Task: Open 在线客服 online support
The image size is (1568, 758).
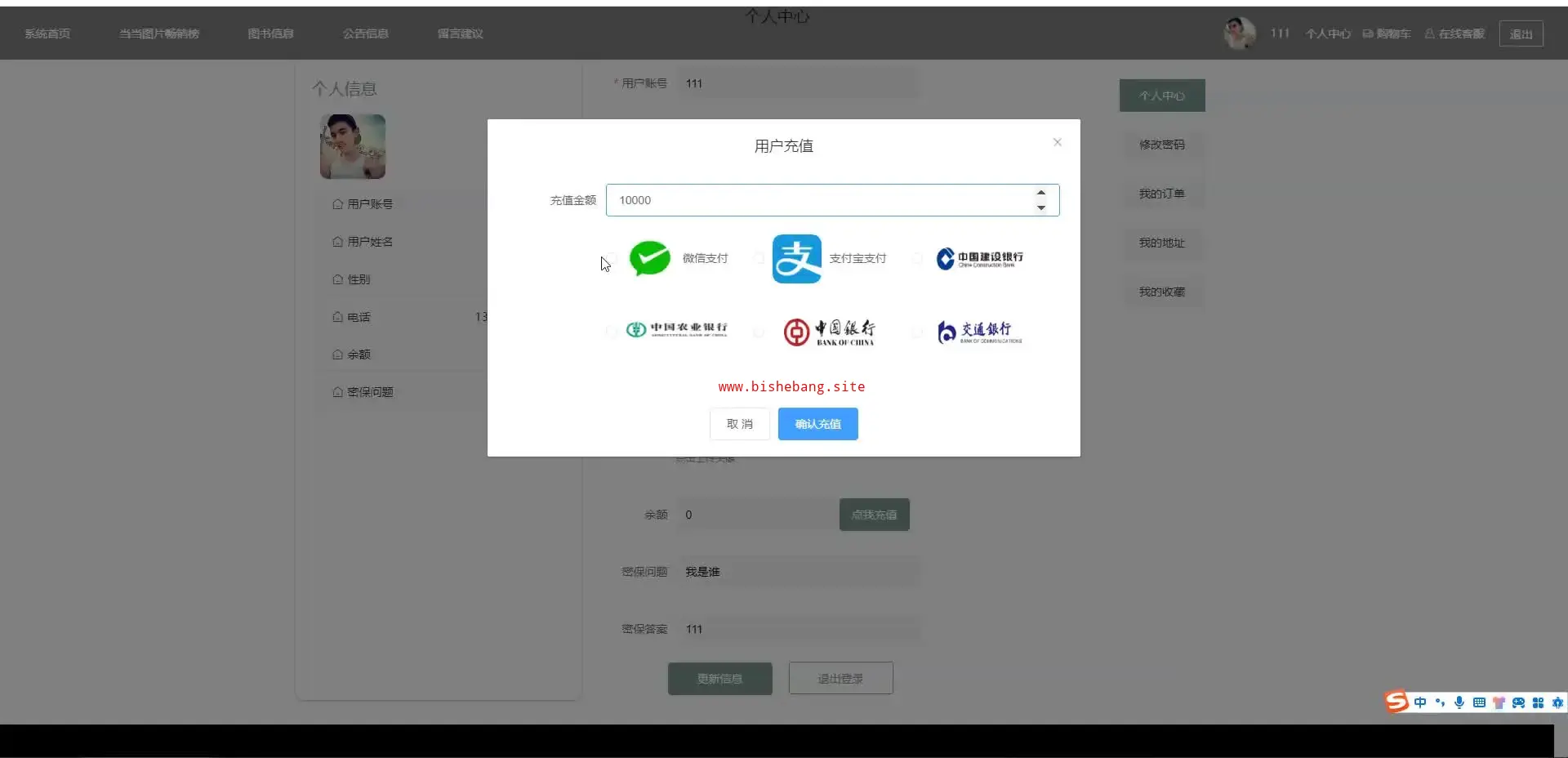Action: [x=1454, y=33]
